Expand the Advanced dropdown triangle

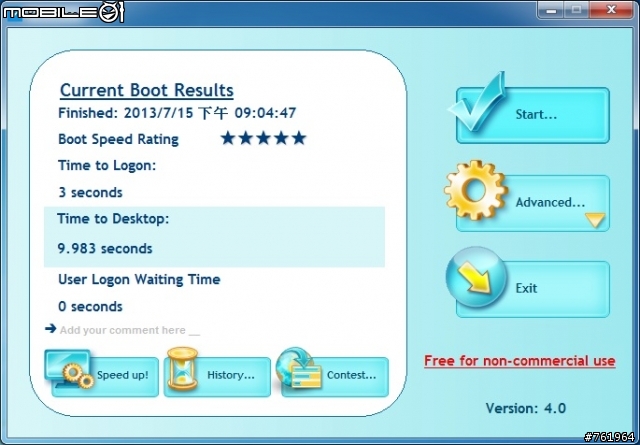pyautogui.click(x=595, y=220)
